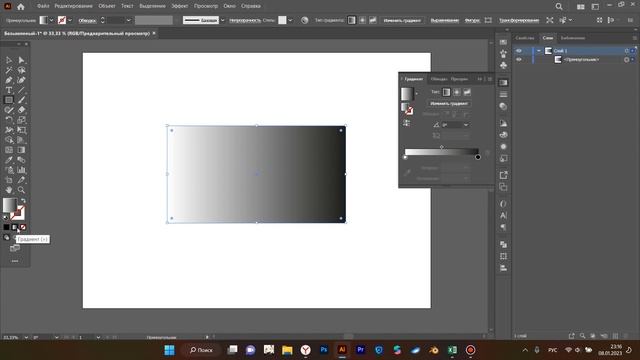Open the Эффект menu
This screenshot has width=640, height=360.
click(180, 6)
